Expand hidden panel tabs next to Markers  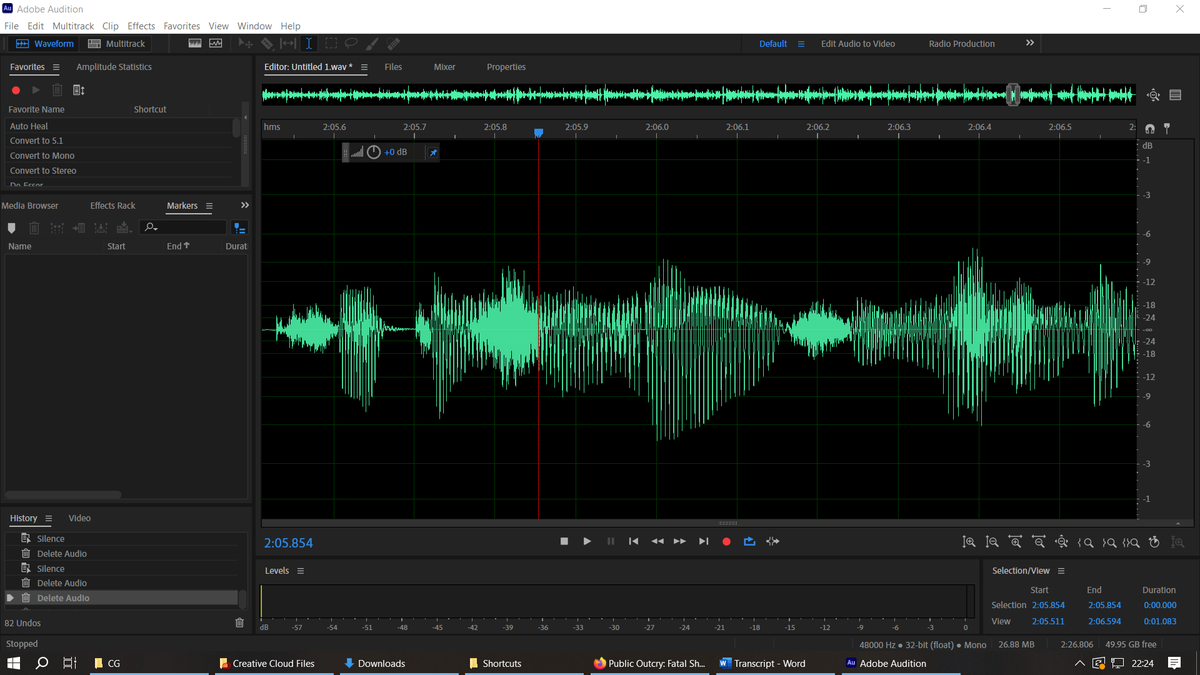245,206
